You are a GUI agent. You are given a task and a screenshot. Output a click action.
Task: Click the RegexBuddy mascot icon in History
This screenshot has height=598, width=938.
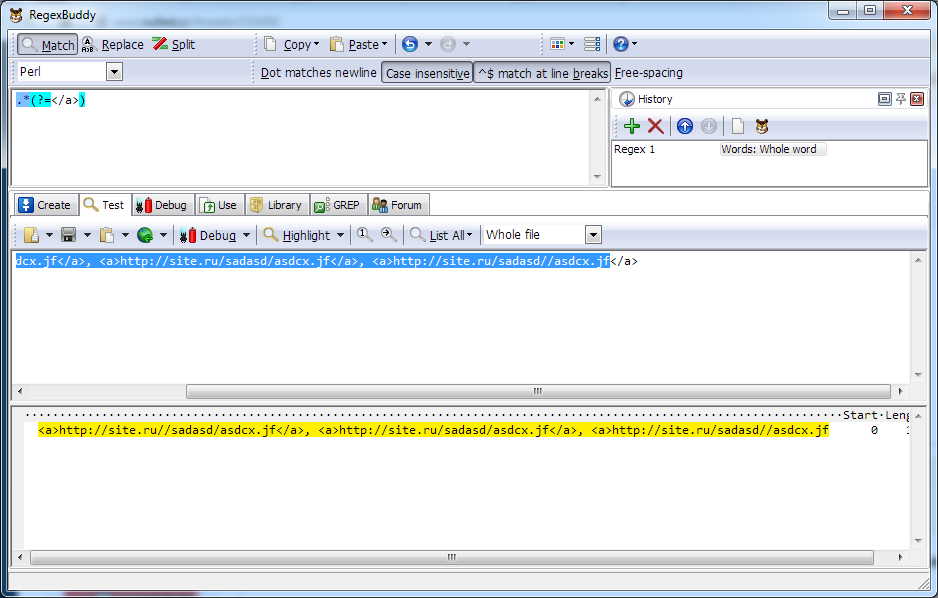(762, 126)
